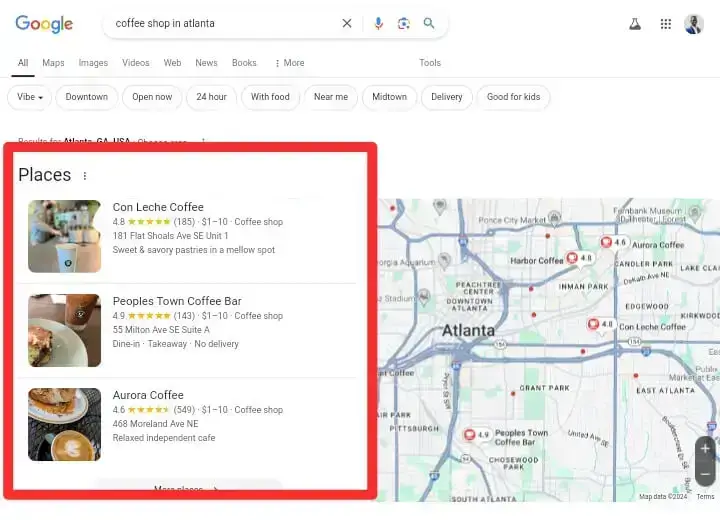
Task: Click the Peoples Town Coffee Bar photo thumbnail
Action: 65,330
